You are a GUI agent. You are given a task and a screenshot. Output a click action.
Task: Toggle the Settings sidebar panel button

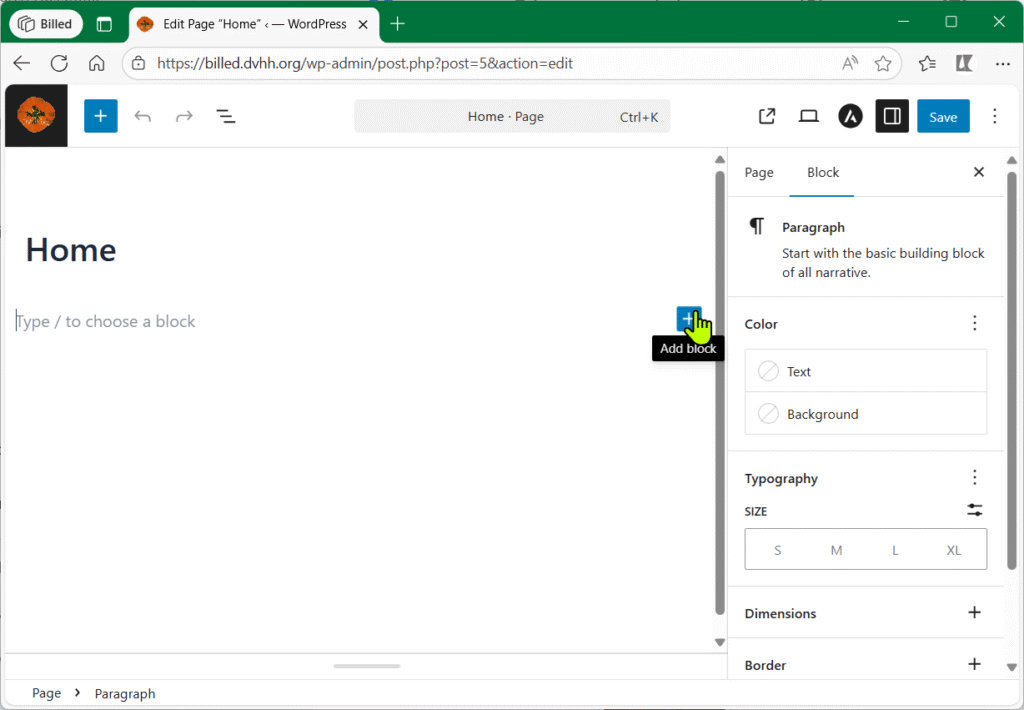click(x=892, y=117)
